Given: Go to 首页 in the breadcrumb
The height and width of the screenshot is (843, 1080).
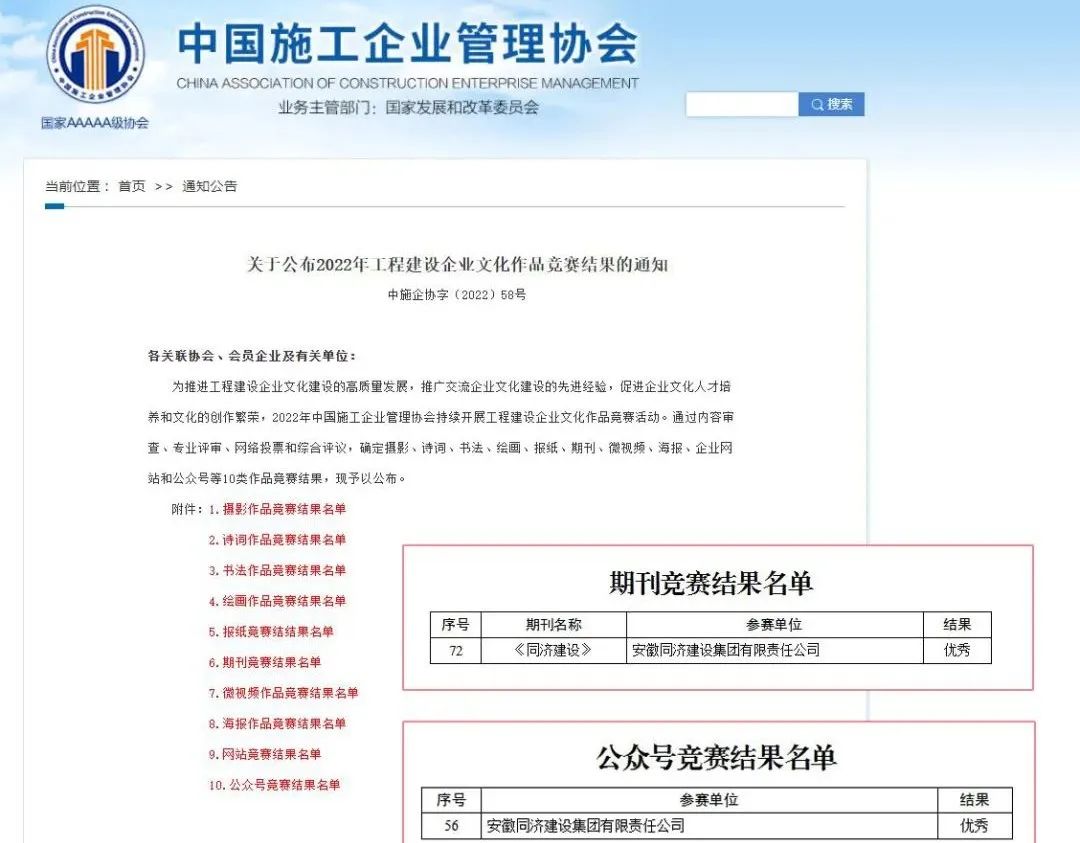Looking at the screenshot, I should coord(131,186).
